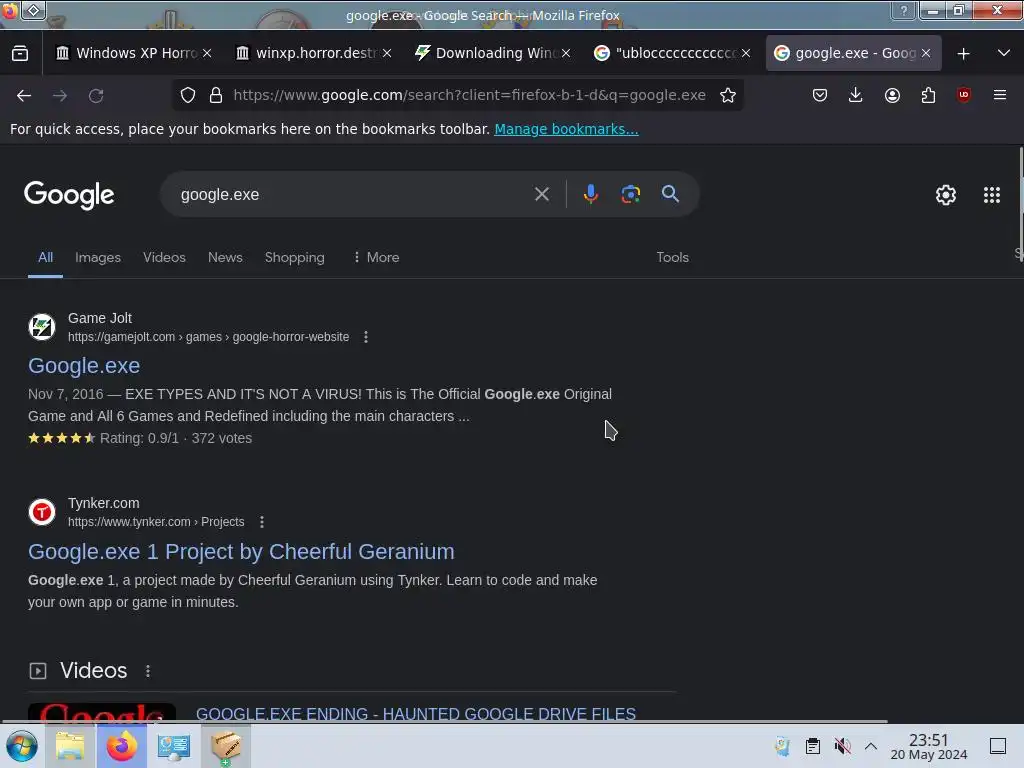Image resolution: width=1024 pixels, height=768 pixels.
Task: Open GOOGLE.EXE ENDING video link
Action: 415,714
